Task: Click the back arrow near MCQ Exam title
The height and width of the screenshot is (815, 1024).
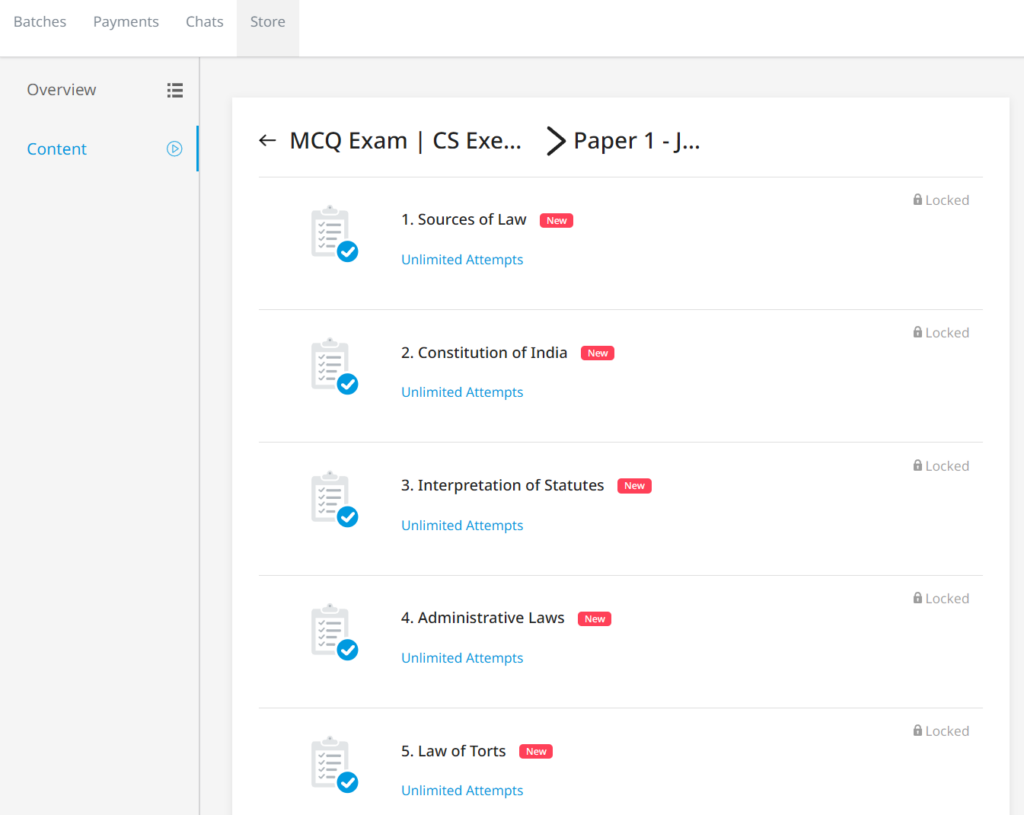Action: tap(267, 140)
